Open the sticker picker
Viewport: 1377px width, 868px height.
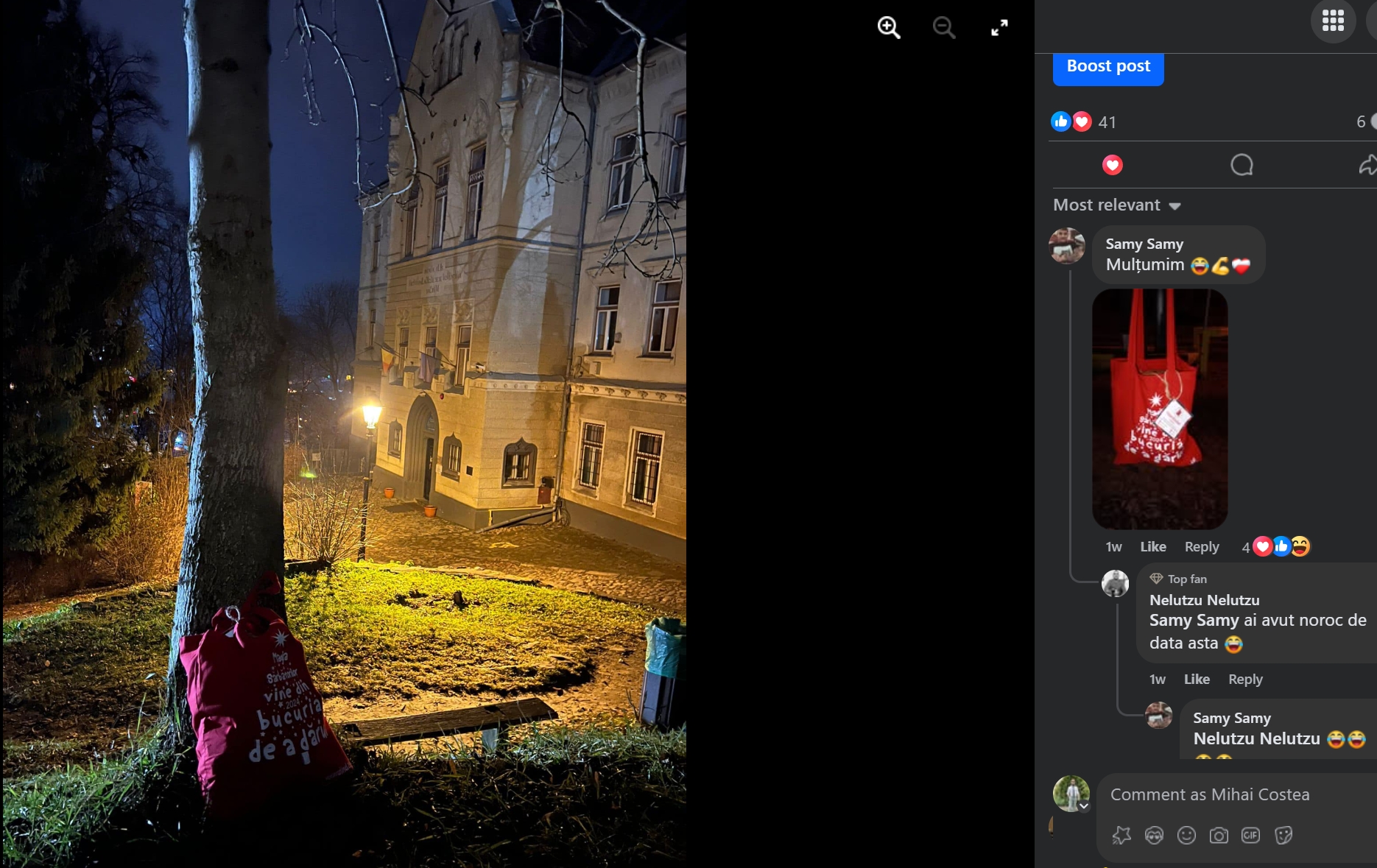[x=1283, y=835]
